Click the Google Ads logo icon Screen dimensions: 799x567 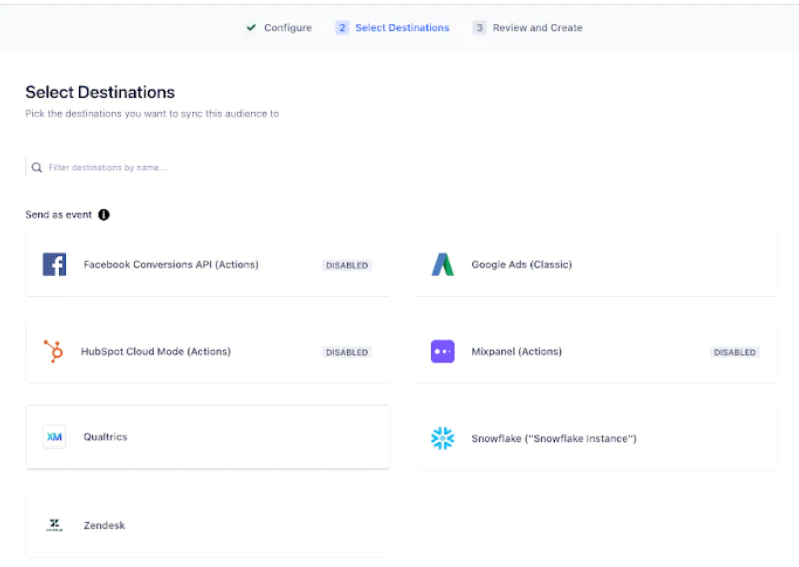pos(442,265)
